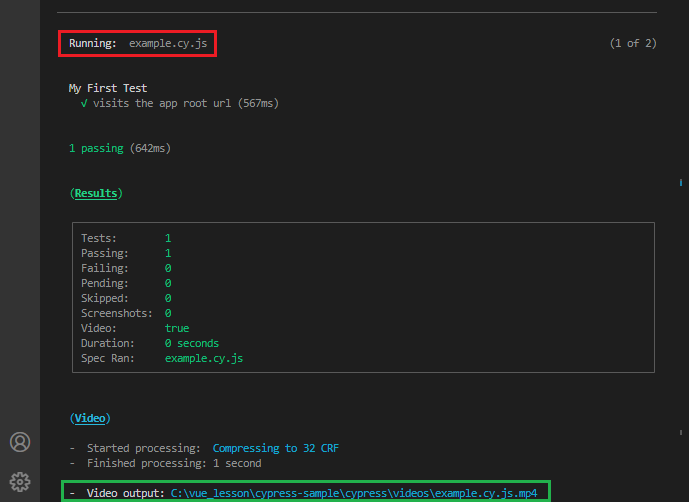The image size is (689, 502).
Task: Click the Spec Ran value 'example.cy.js'
Action: click(204, 358)
